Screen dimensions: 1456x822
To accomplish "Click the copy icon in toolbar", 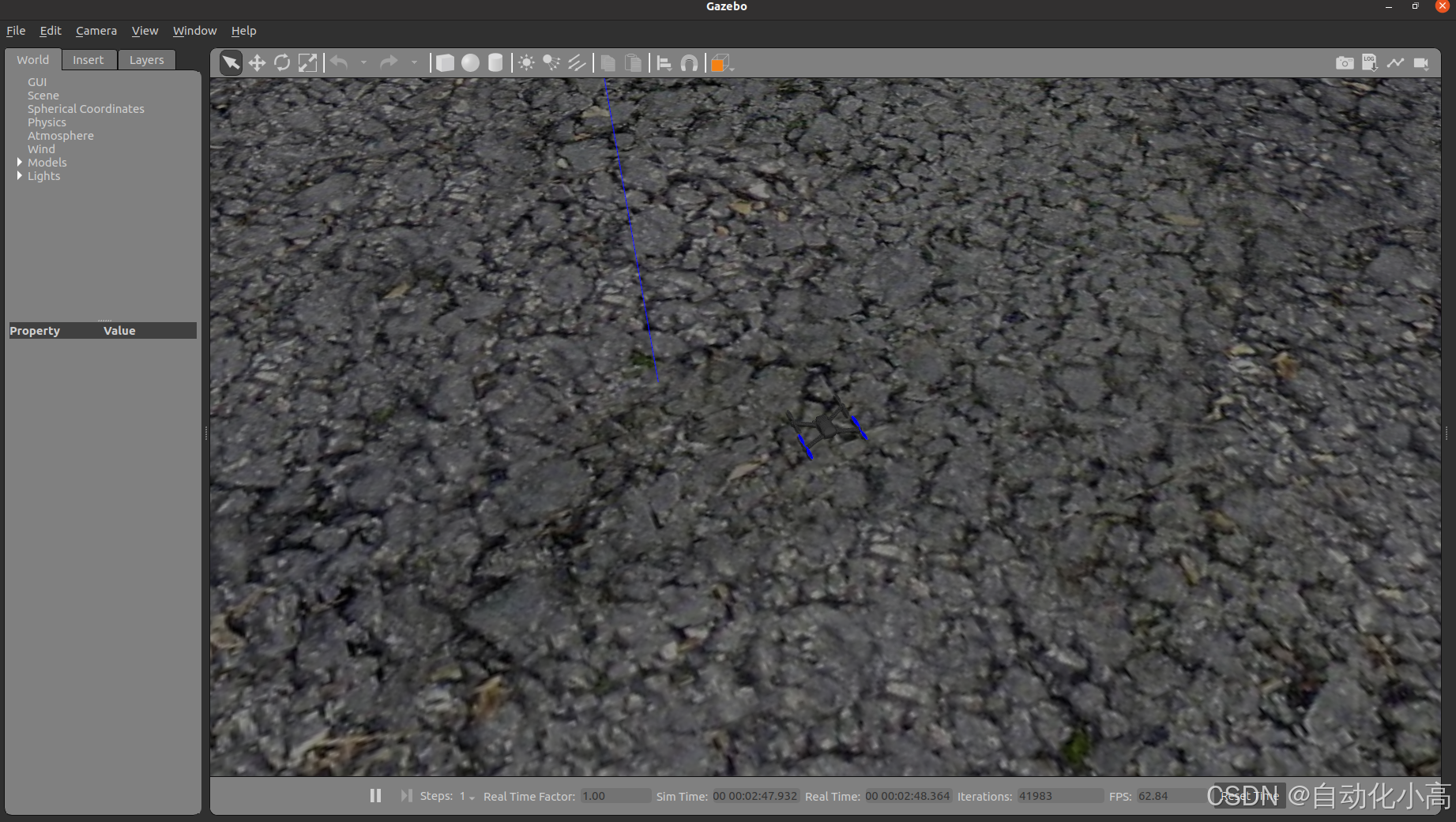I will click(608, 63).
